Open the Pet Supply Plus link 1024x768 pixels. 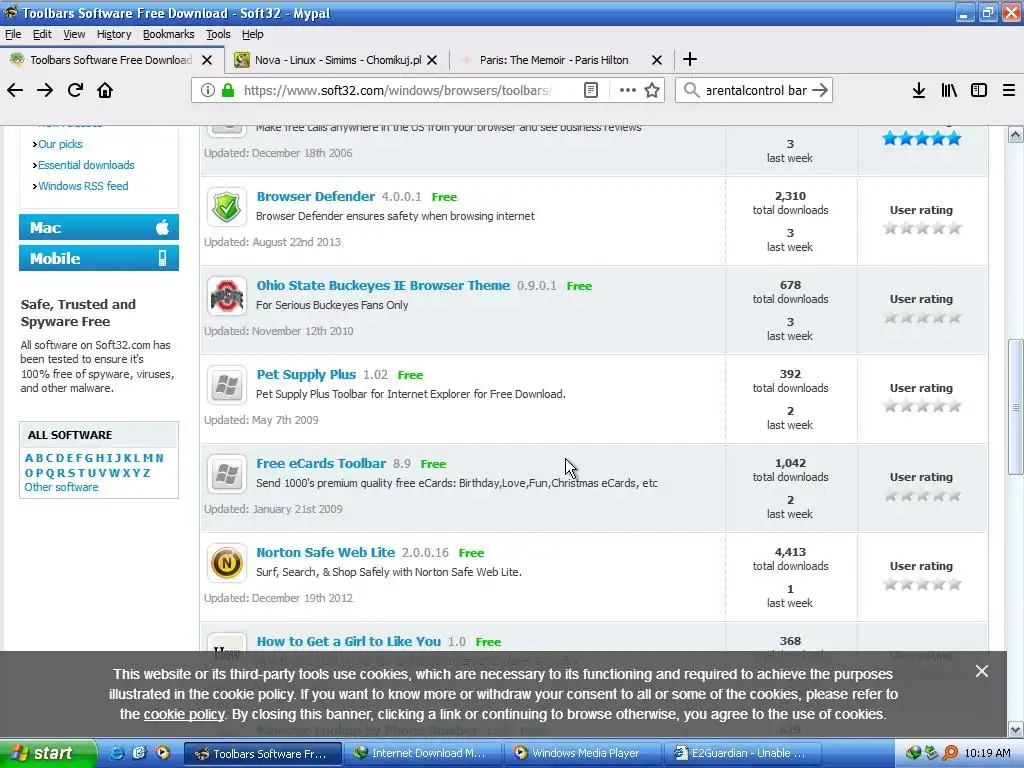tap(306, 375)
